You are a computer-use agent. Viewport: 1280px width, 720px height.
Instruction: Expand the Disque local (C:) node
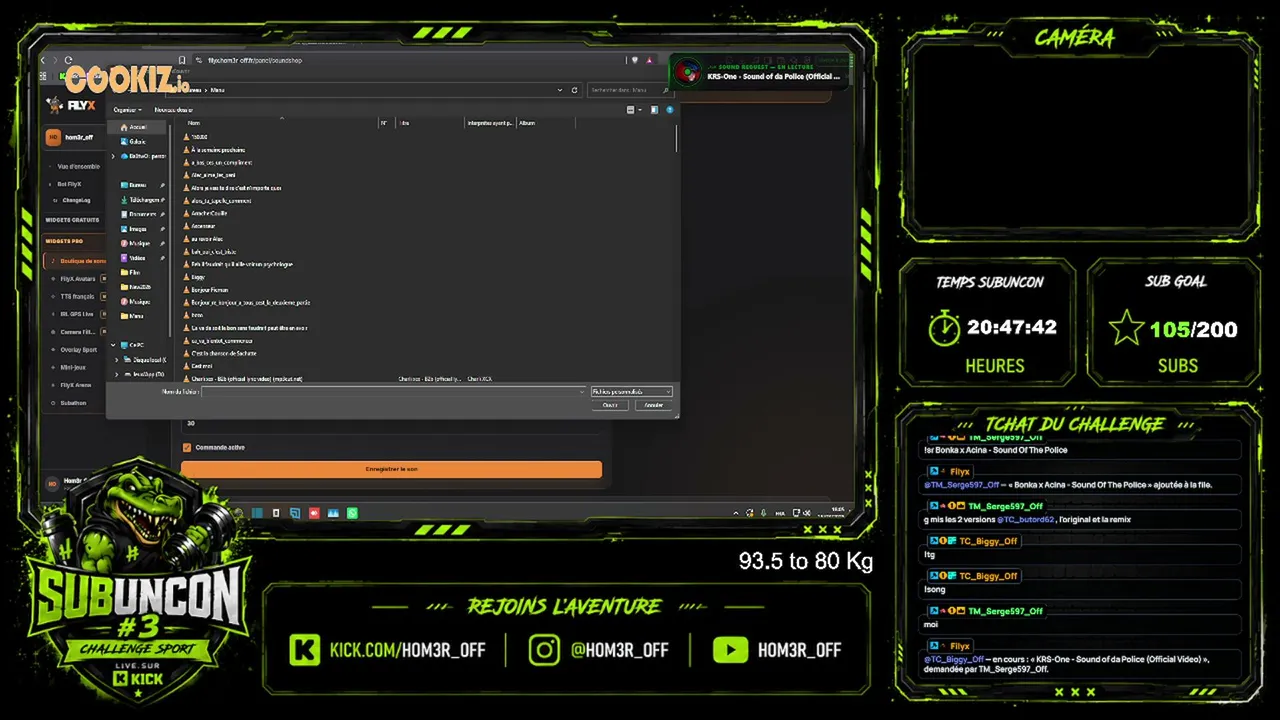click(x=117, y=360)
